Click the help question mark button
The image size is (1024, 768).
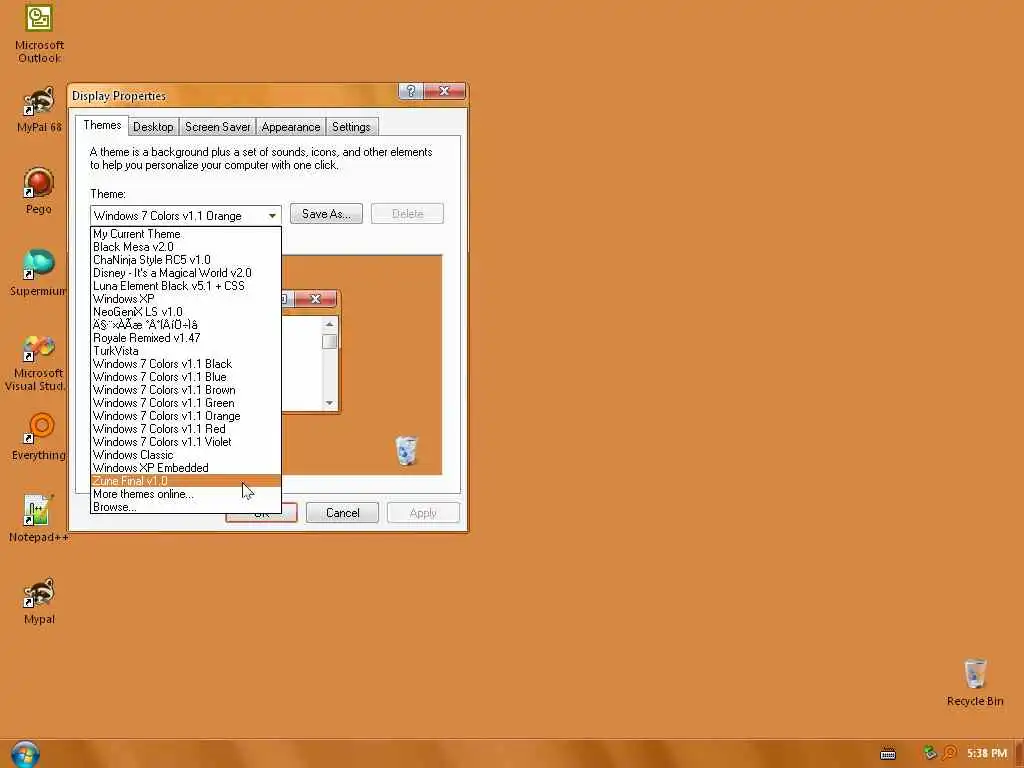pos(411,91)
